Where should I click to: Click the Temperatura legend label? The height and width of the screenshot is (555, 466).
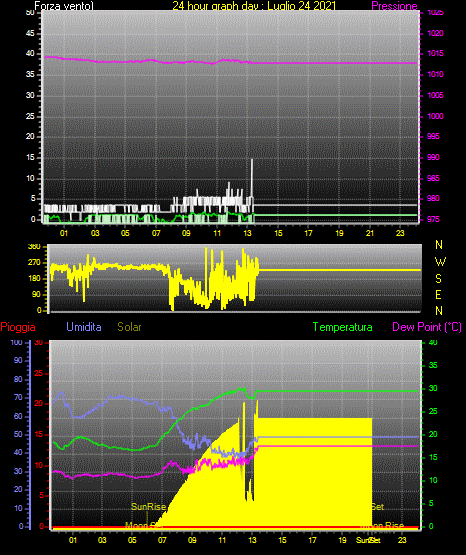343,327
